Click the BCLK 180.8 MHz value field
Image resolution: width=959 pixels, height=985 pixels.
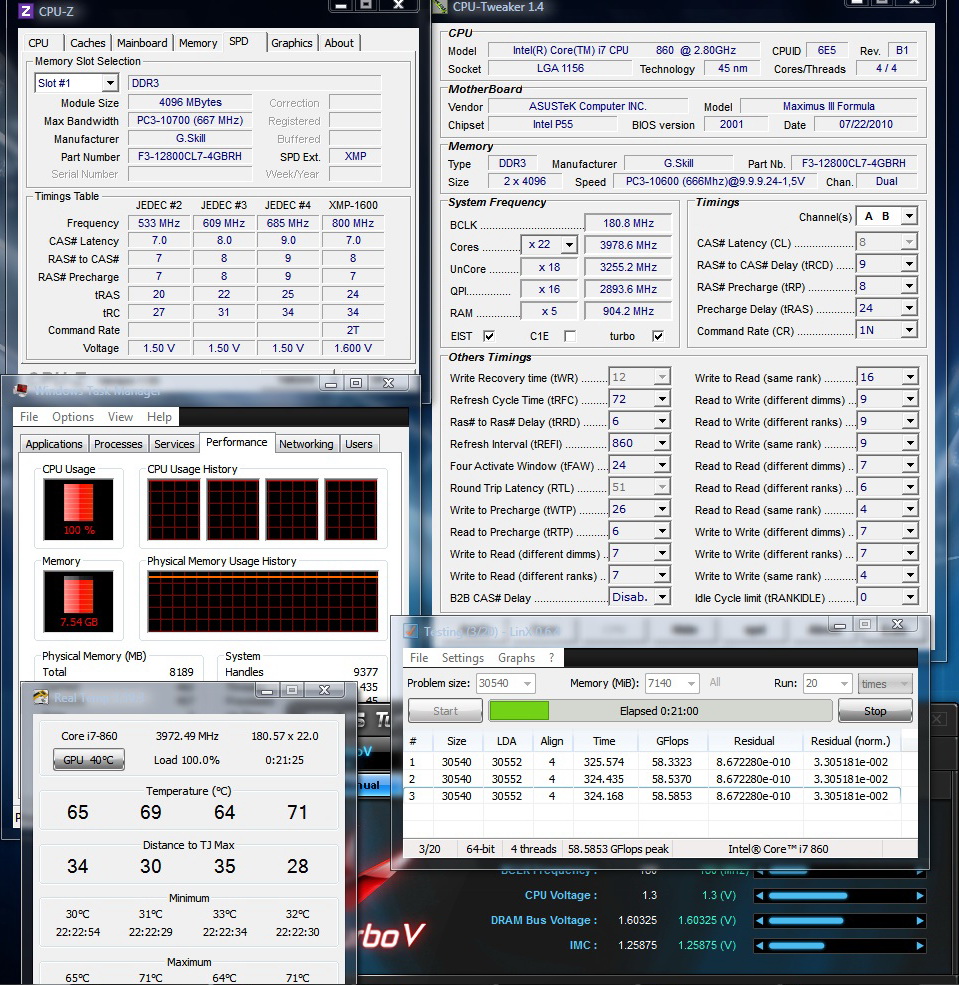pos(628,223)
